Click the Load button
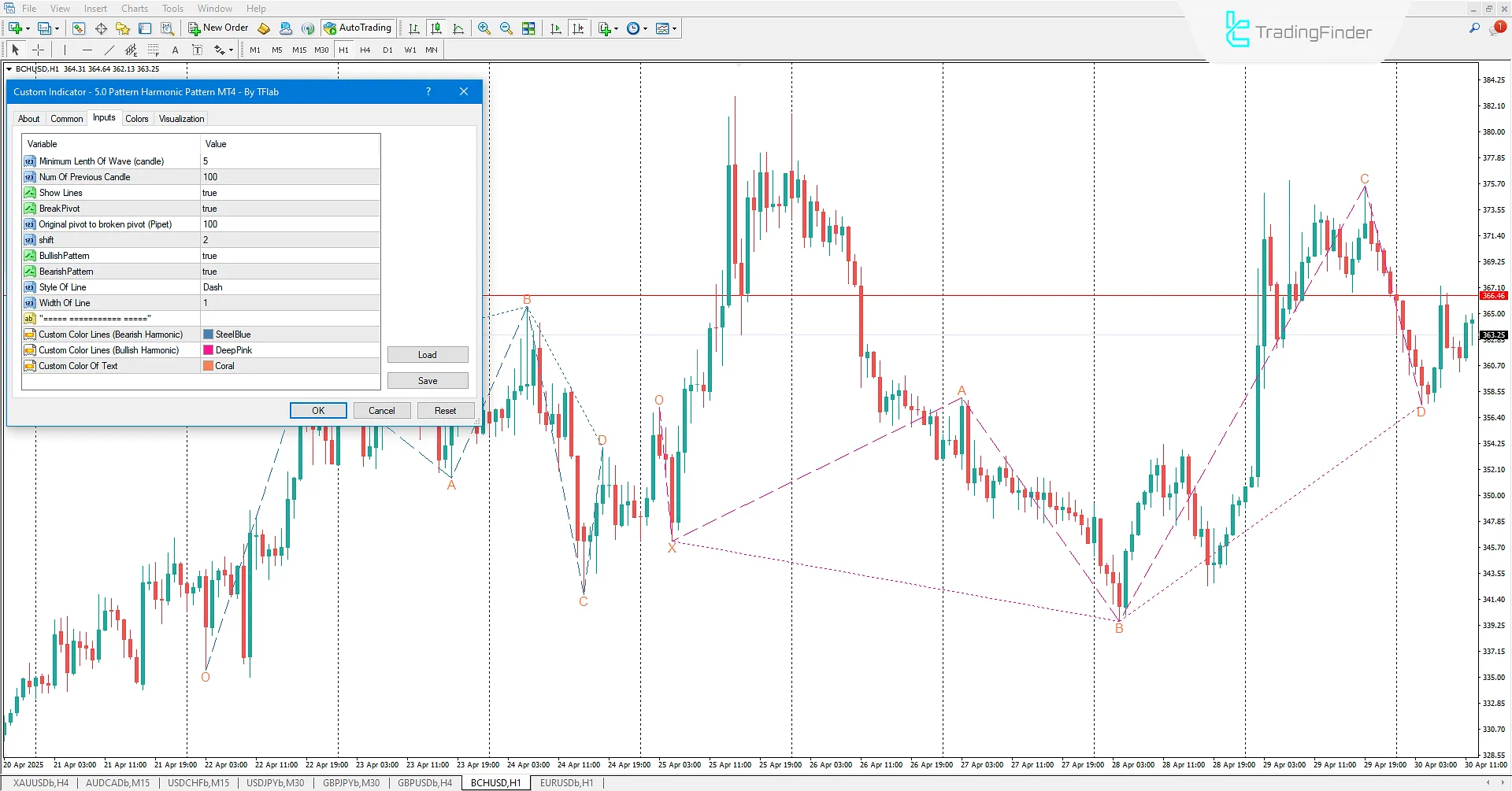Viewport: 1512px width, 791px height. (428, 354)
